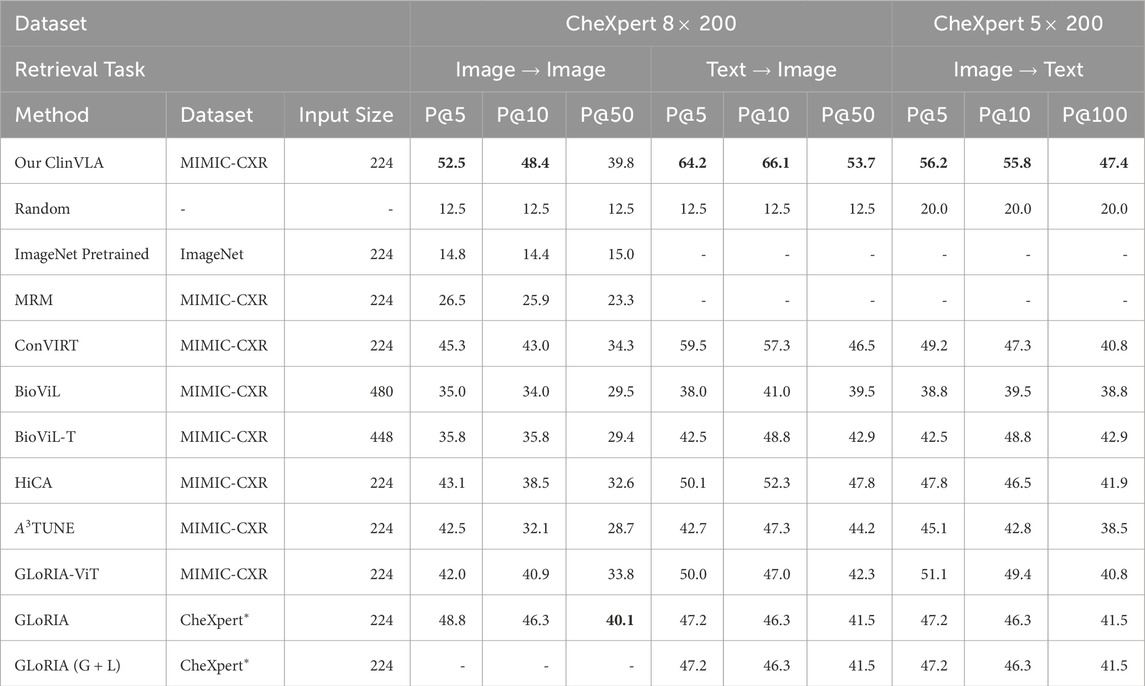Viewport: 1145px width, 686px height.
Task: Click the CheXpert 5× 200 header
Action: [x=1018, y=22]
